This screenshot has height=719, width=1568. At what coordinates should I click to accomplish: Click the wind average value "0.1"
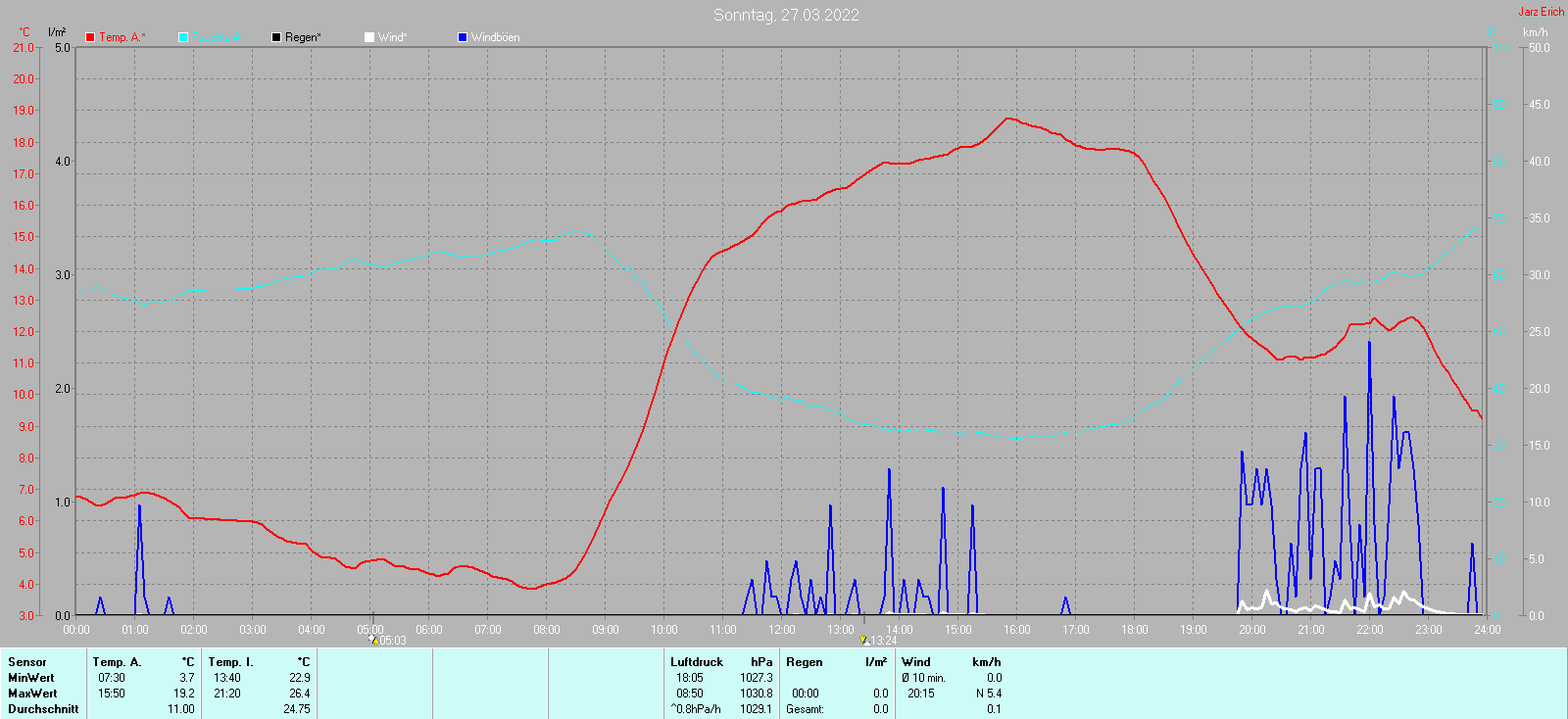click(994, 709)
